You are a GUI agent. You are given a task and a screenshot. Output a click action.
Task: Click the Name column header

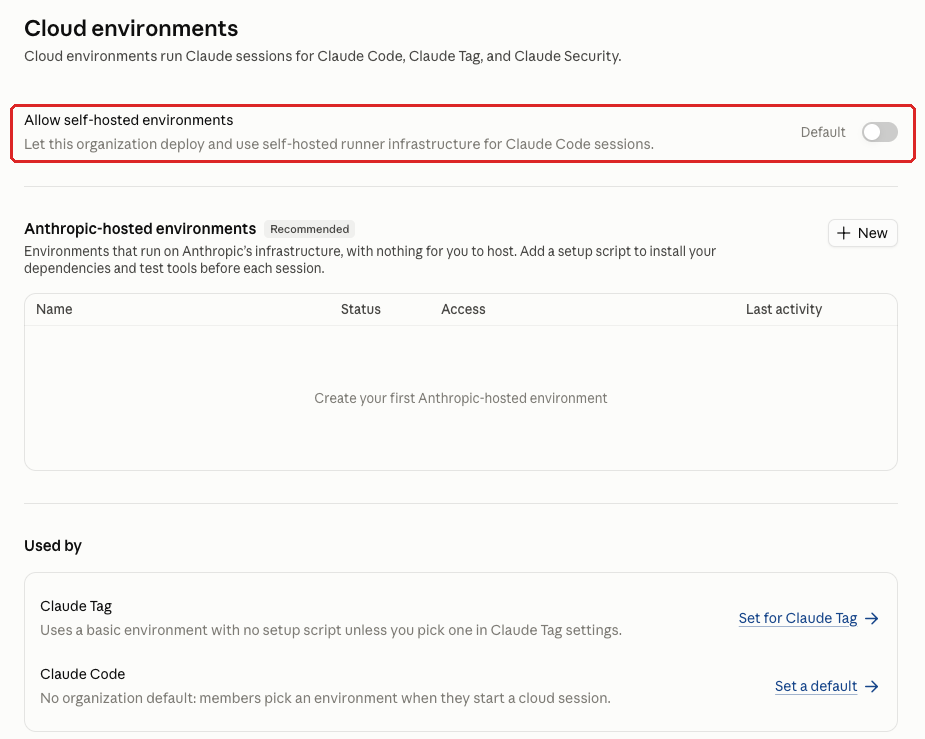pos(54,309)
